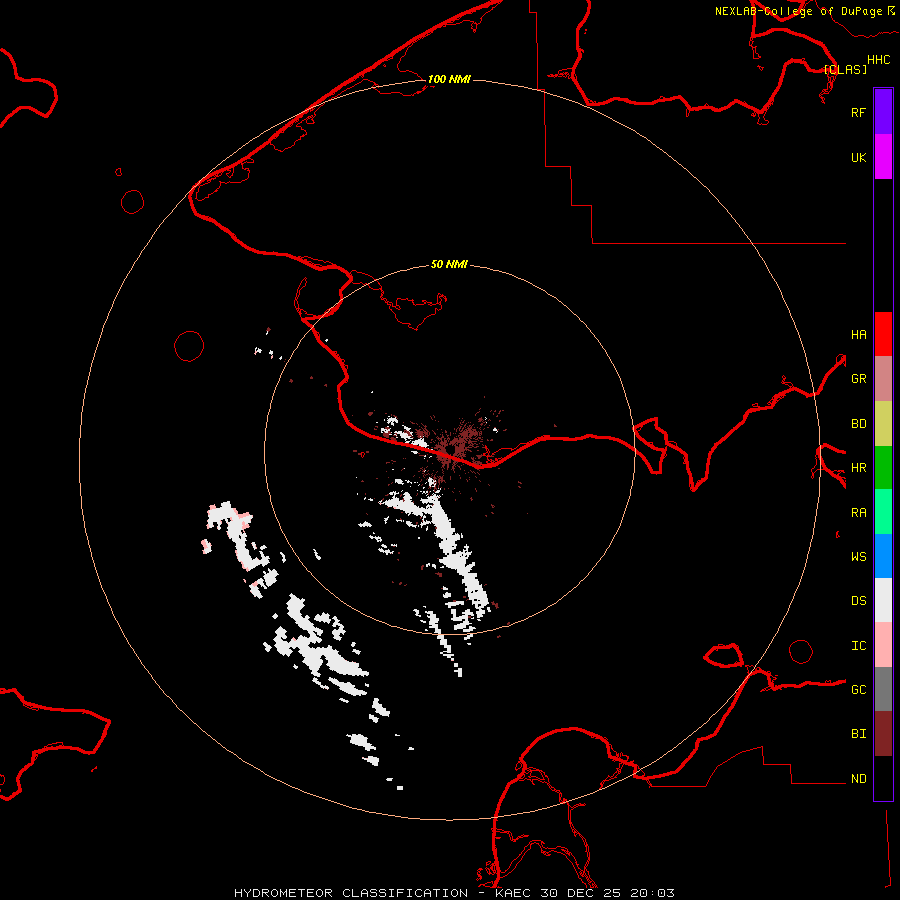Click the GC legend label
The width and height of the screenshot is (900, 900).
pos(858,690)
